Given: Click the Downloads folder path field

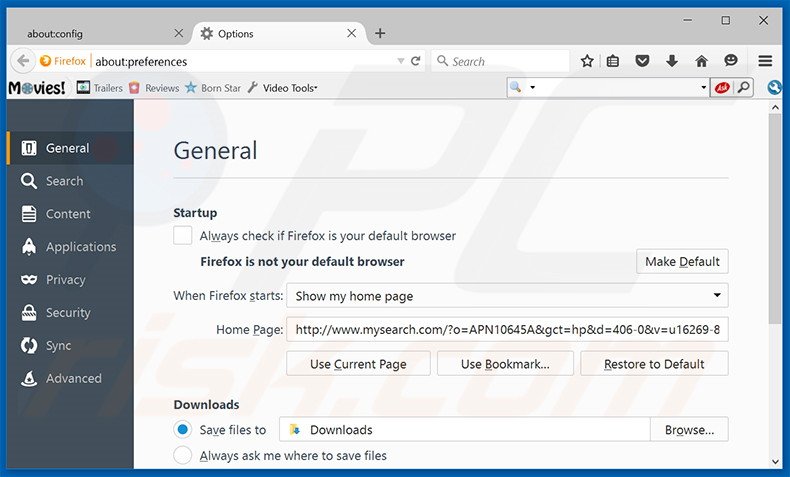Looking at the screenshot, I should tap(465, 430).
